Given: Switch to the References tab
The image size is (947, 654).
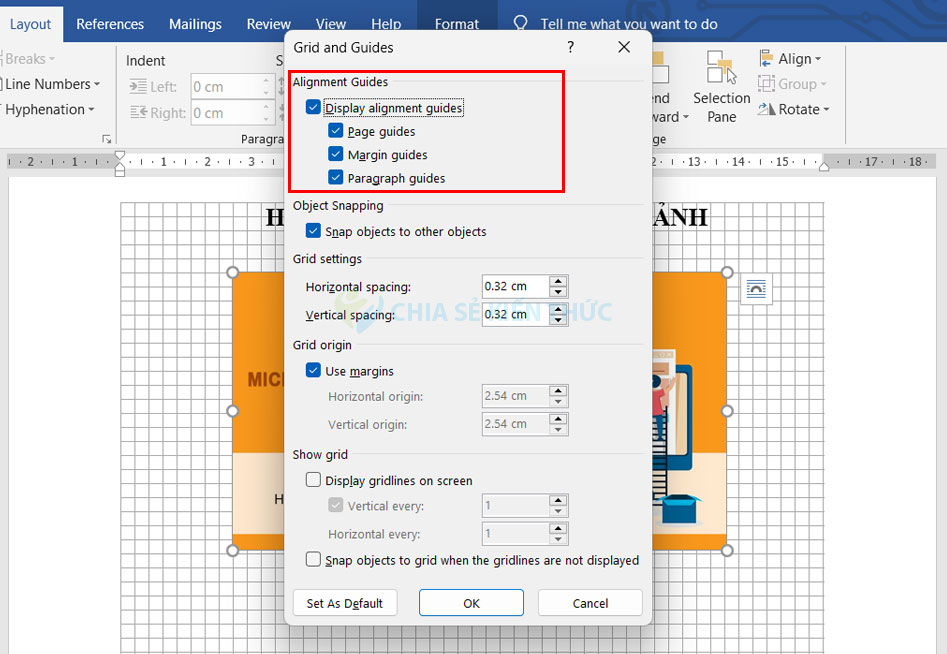Looking at the screenshot, I should coord(110,24).
